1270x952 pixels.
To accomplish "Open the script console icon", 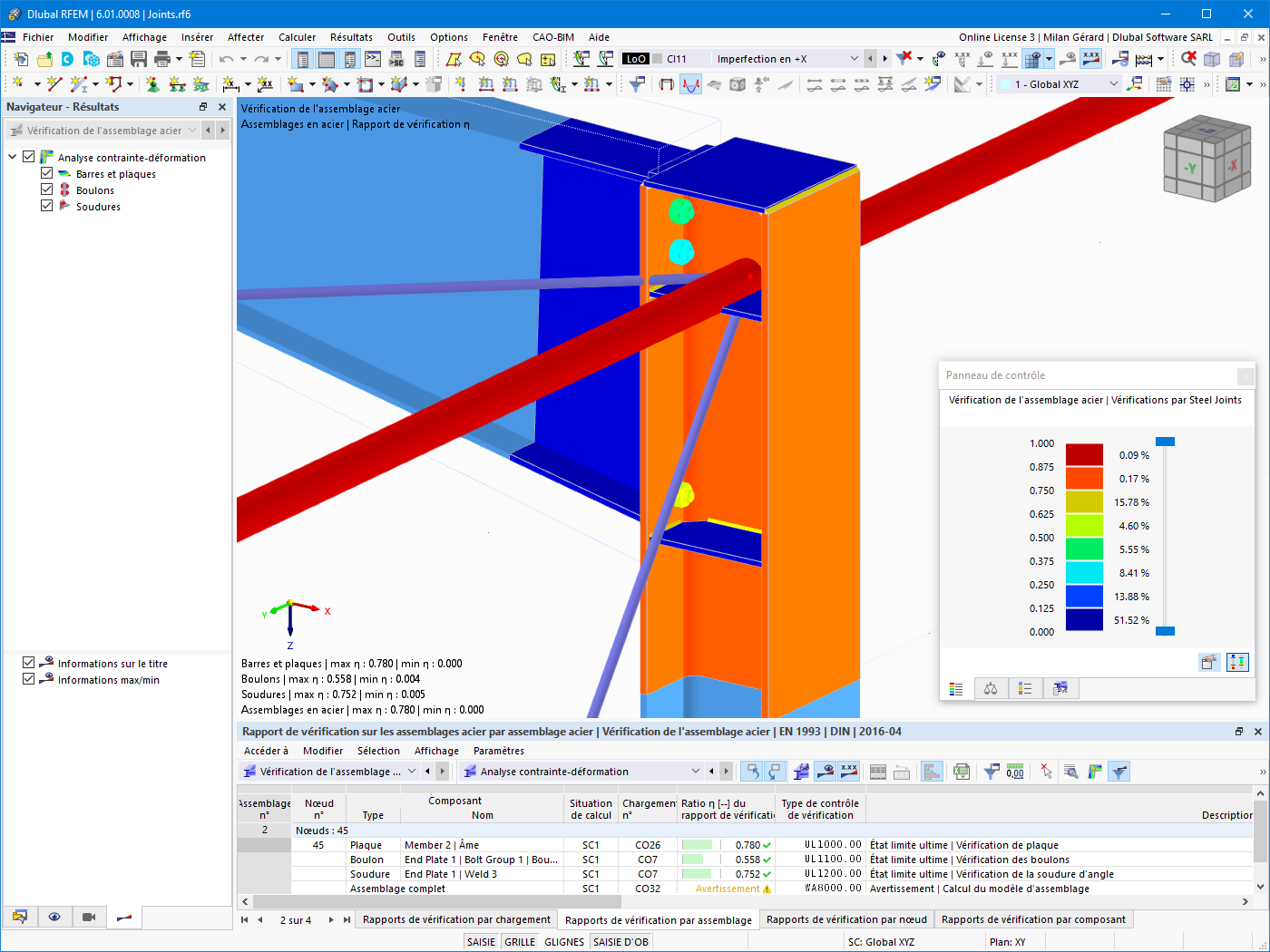I will pyautogui.click(x=373, y=59).
